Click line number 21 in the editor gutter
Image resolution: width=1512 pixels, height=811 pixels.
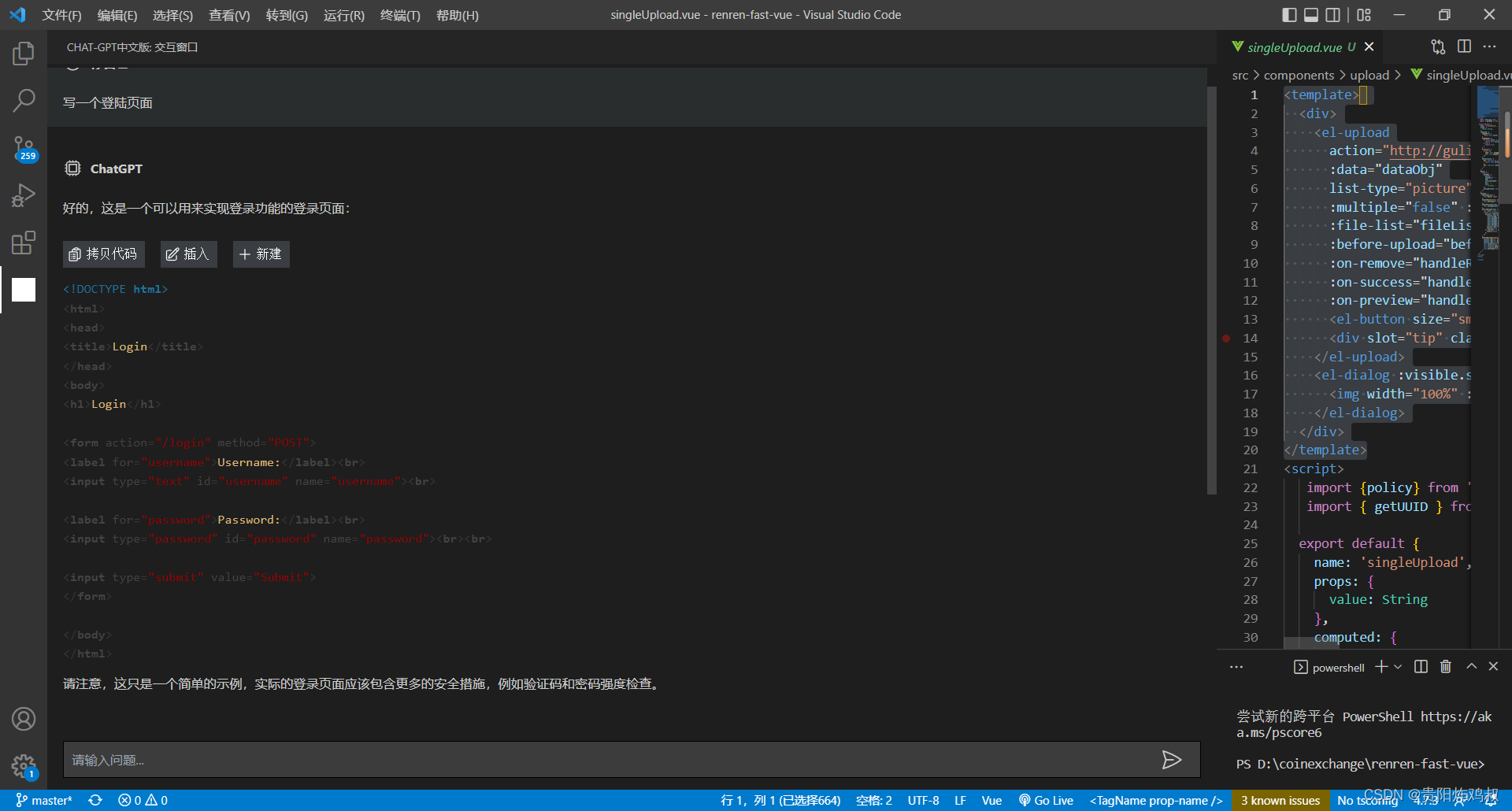[1250, 468]
